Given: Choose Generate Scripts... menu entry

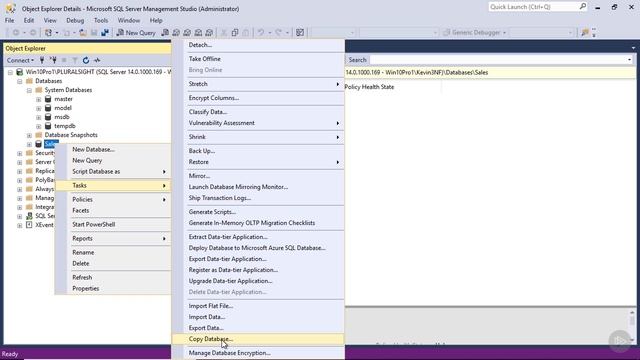Looking at the screenshot, I should point(258,212).
